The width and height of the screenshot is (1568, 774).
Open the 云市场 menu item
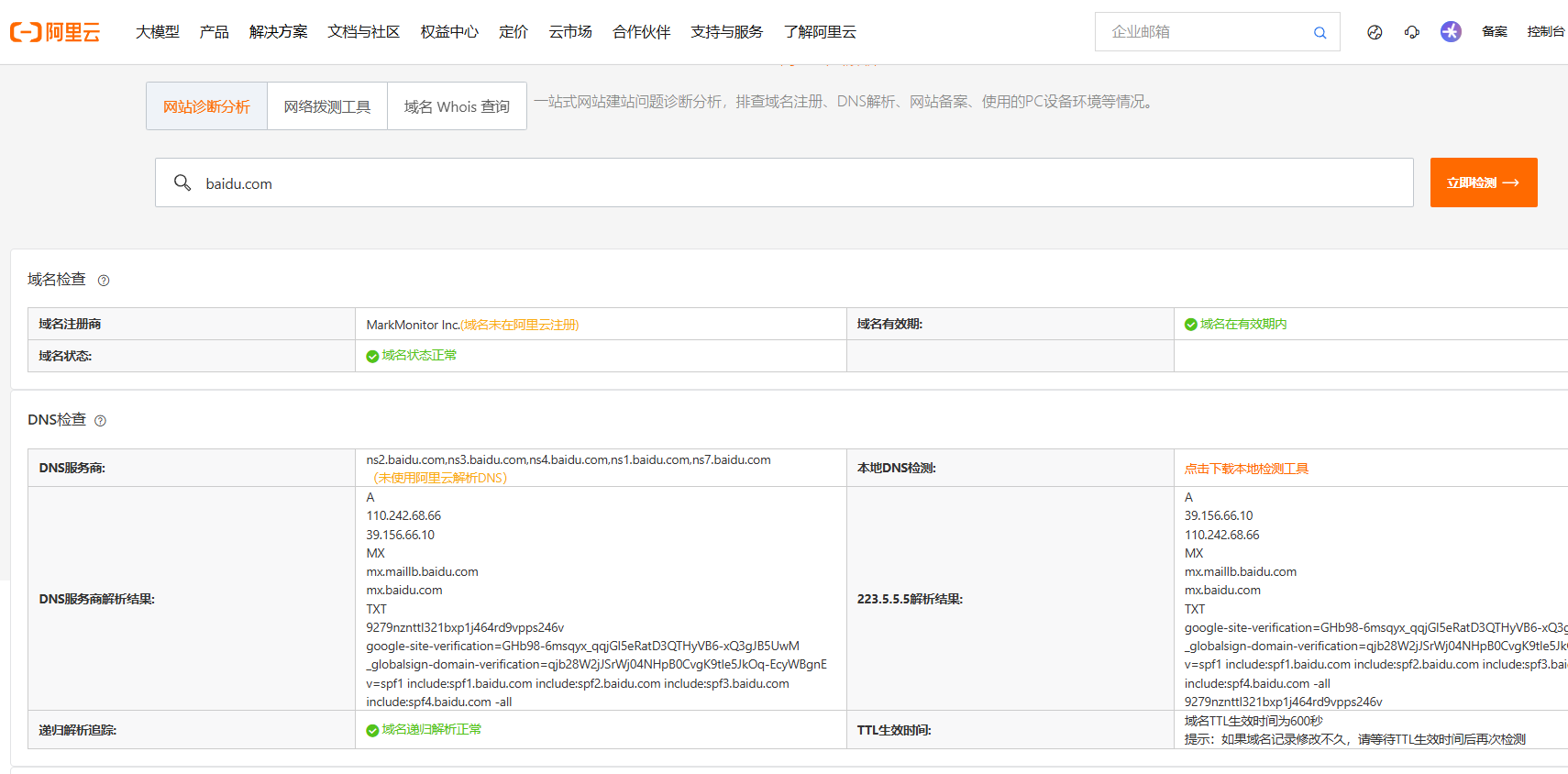(x=570, y=32)
